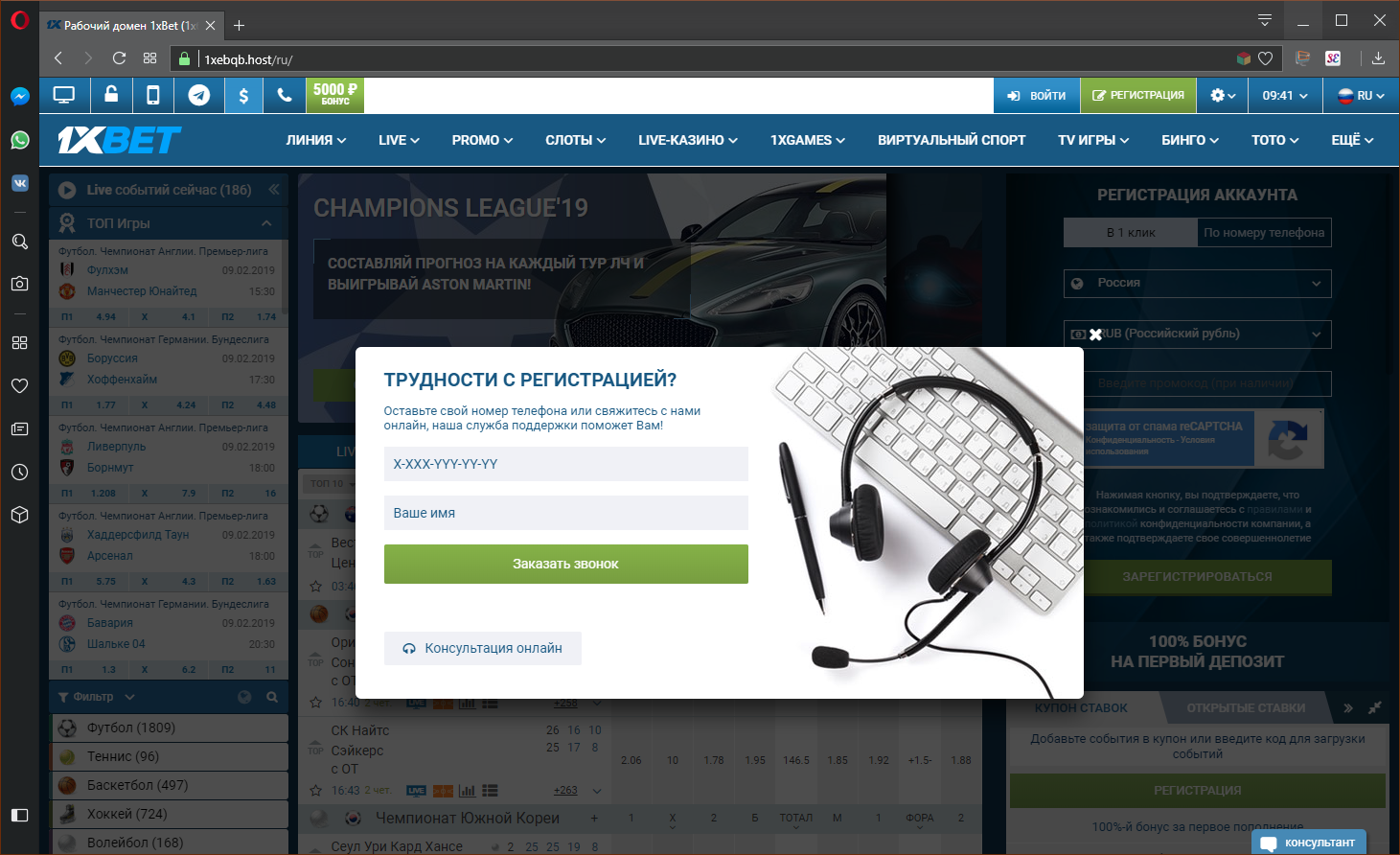
Task: Click the green РЕГИСТРАЦИЯ button in top bar
Action: pos(1138,96)
